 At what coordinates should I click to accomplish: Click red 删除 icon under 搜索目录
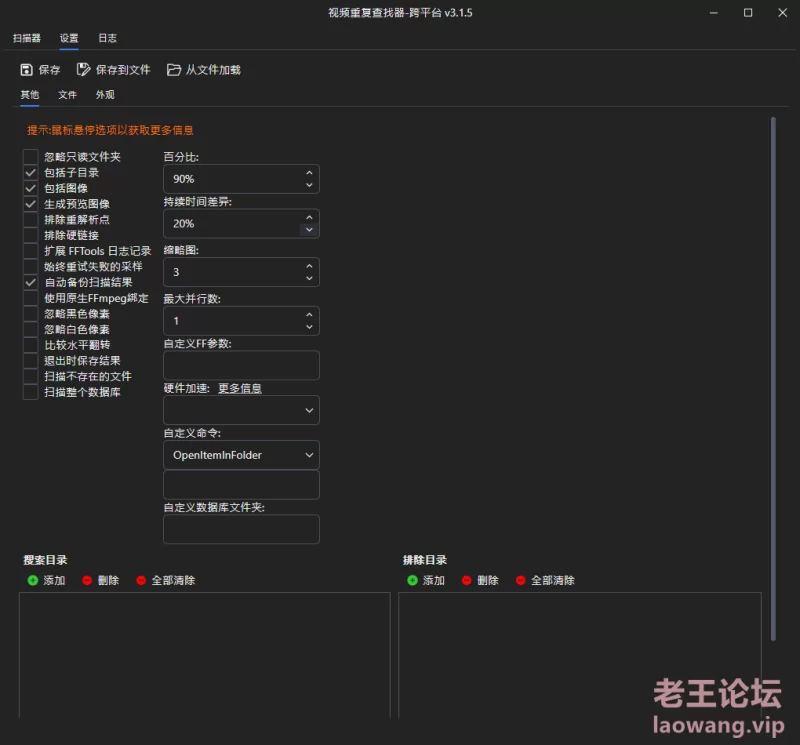pos(87,580)
